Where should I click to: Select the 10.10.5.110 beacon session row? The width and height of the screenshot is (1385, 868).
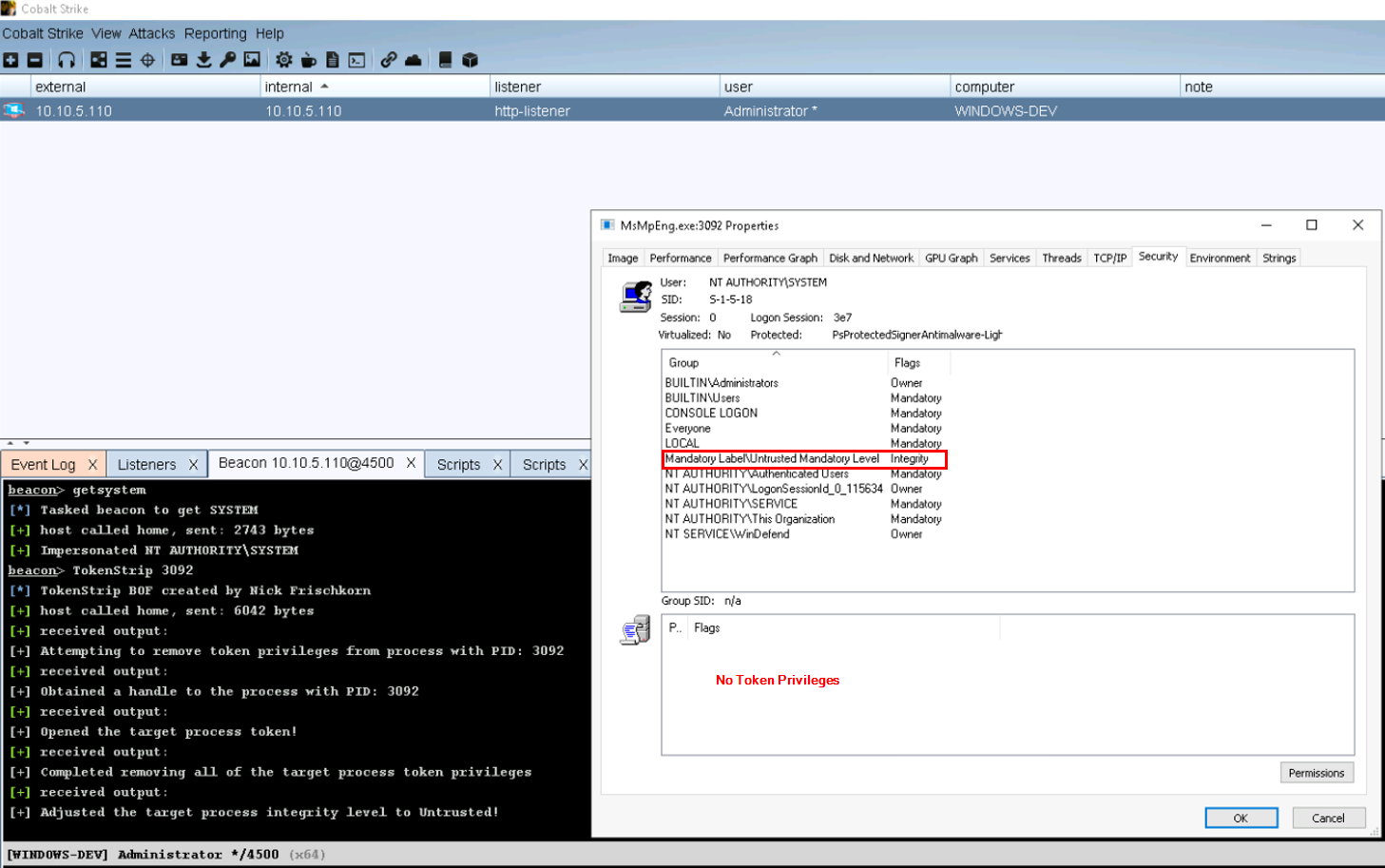[x=692, y=110]
